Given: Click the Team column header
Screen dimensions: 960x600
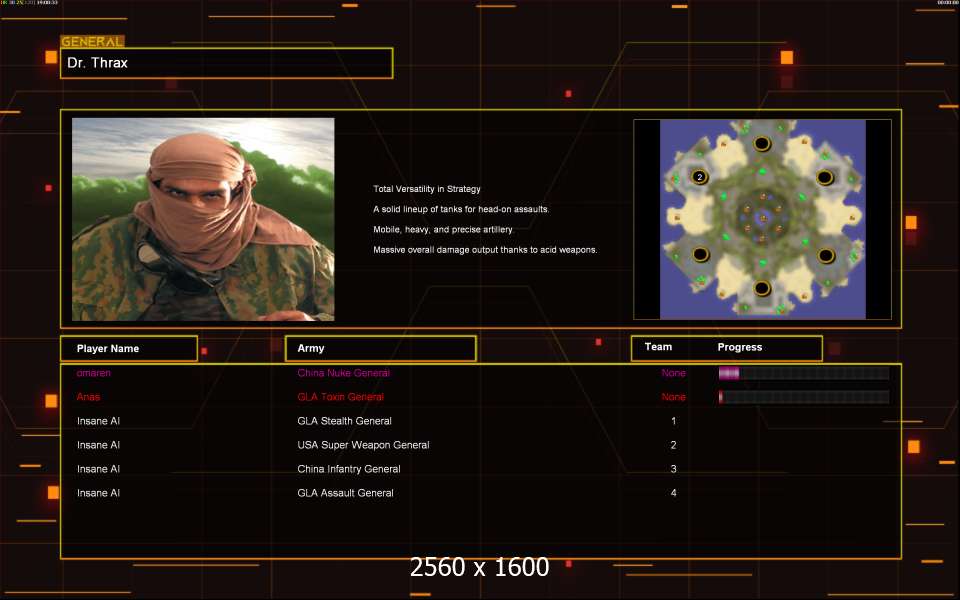Looking at the screenshot, I should pyautogui.click(x=658, y=347).
